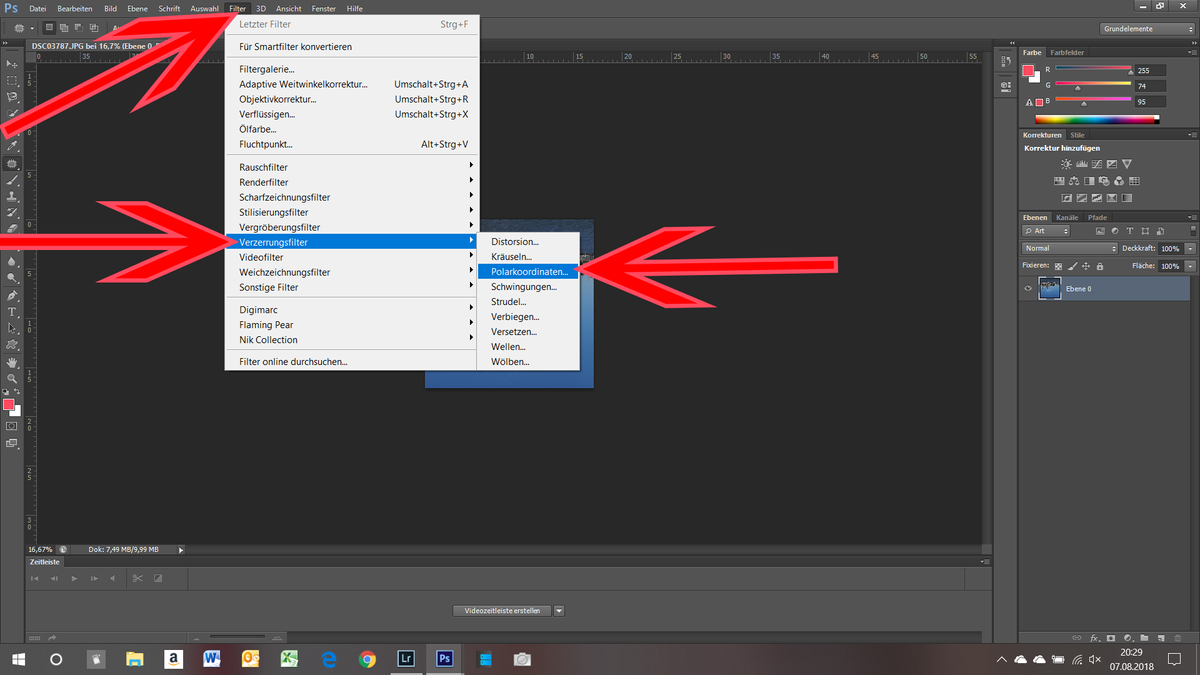Click the Play button in the Zeitleiste panel
The image size is (1200, 675).
click(x=74, y=578)
